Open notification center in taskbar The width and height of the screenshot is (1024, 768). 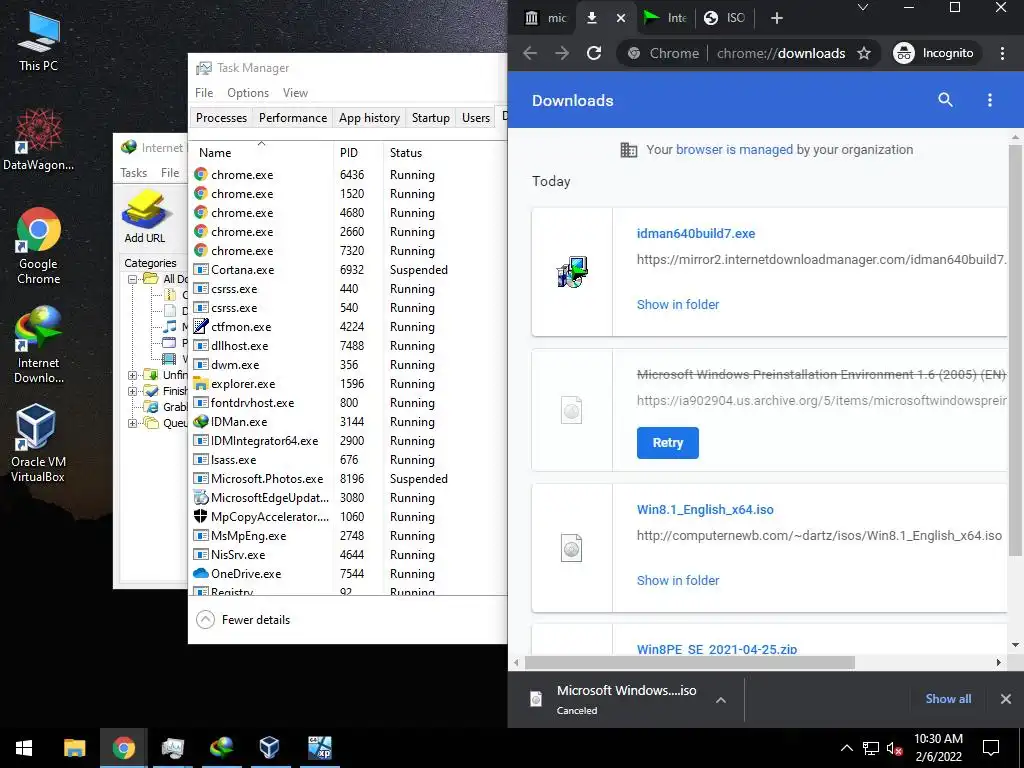pyautogui.click(x=991, y=748)
